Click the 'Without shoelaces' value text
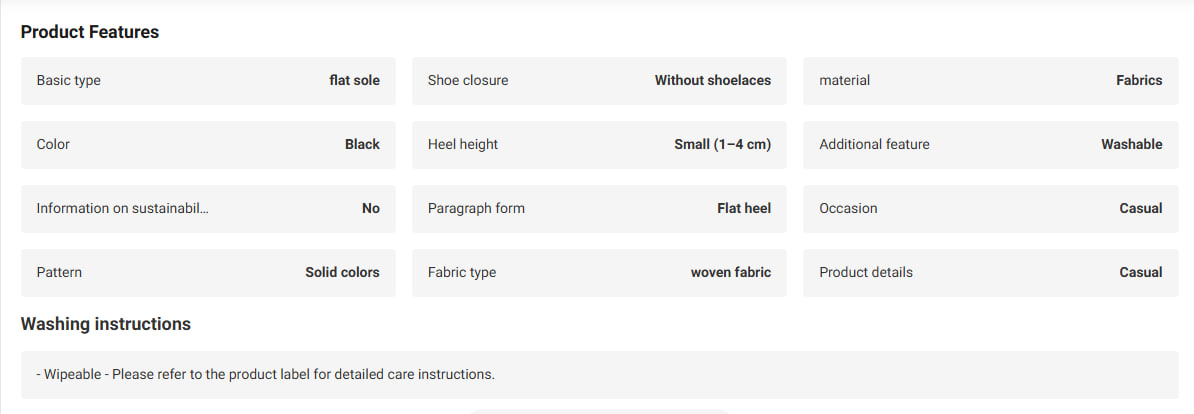This screenshot has width=1194, height=414. pyautogui.click(x=713, y=81)
